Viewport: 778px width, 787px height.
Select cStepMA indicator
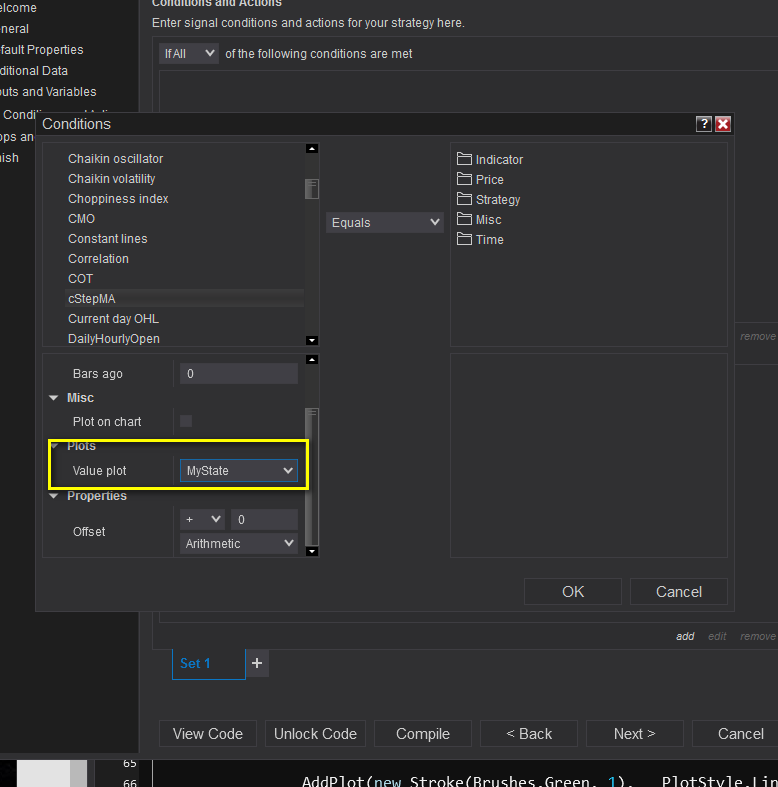[184, 299]
